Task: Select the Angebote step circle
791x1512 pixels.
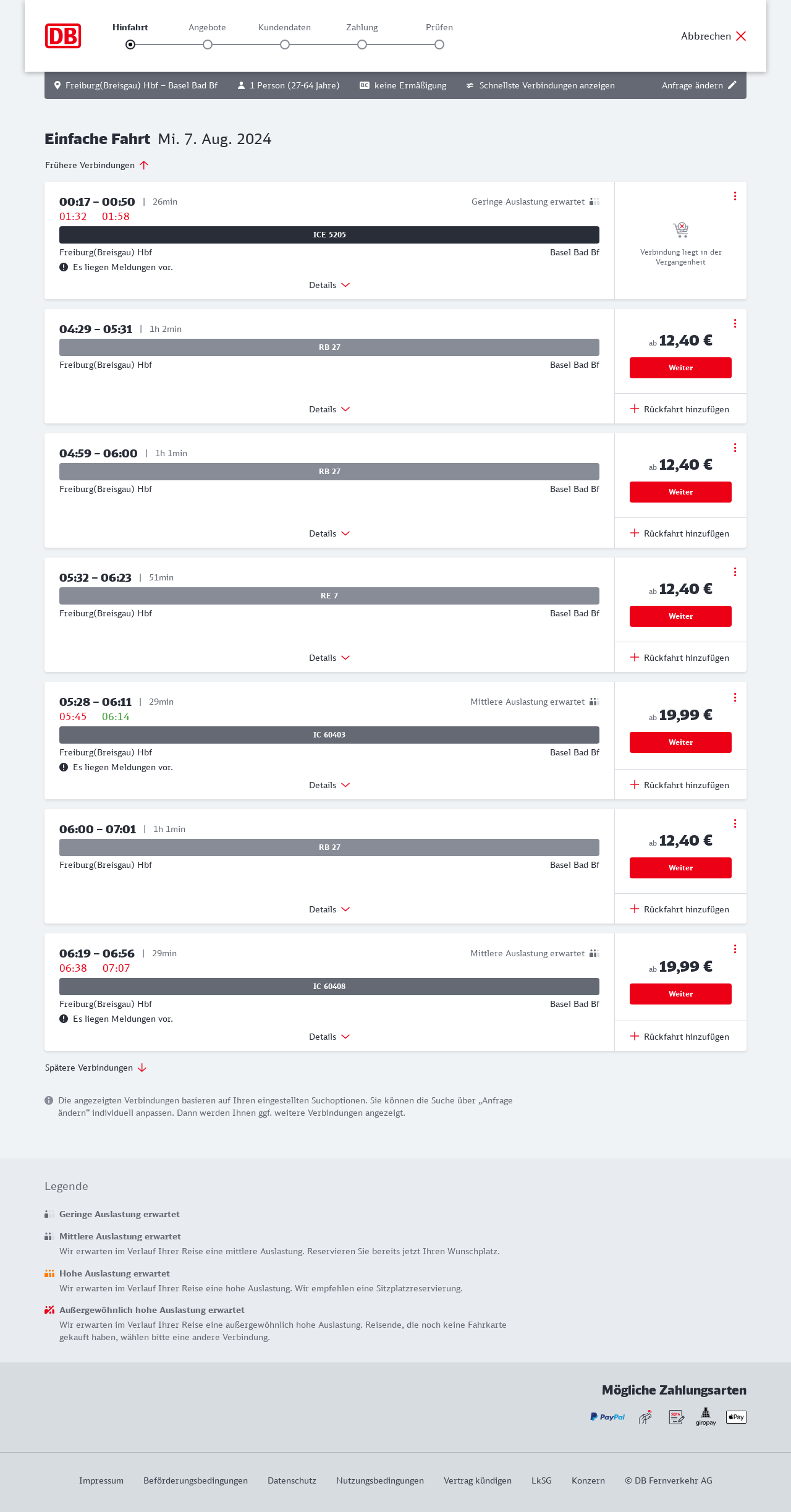Action: pos(208,45)
